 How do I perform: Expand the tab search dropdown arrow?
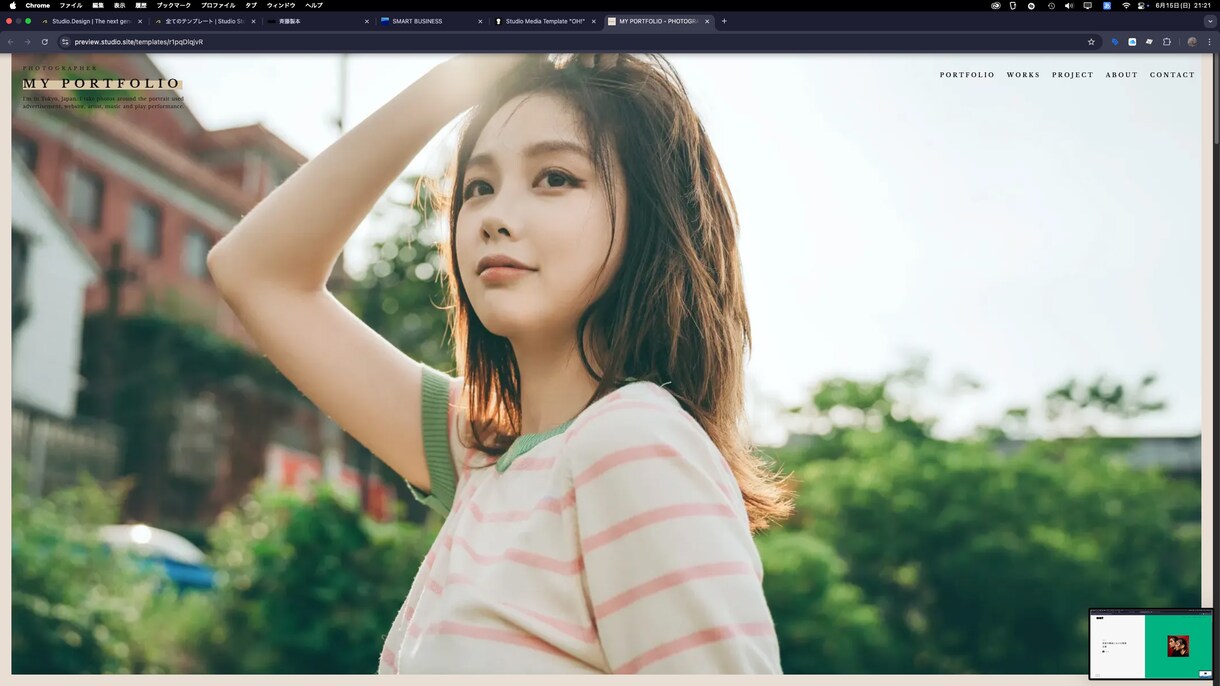[1210, 21]
